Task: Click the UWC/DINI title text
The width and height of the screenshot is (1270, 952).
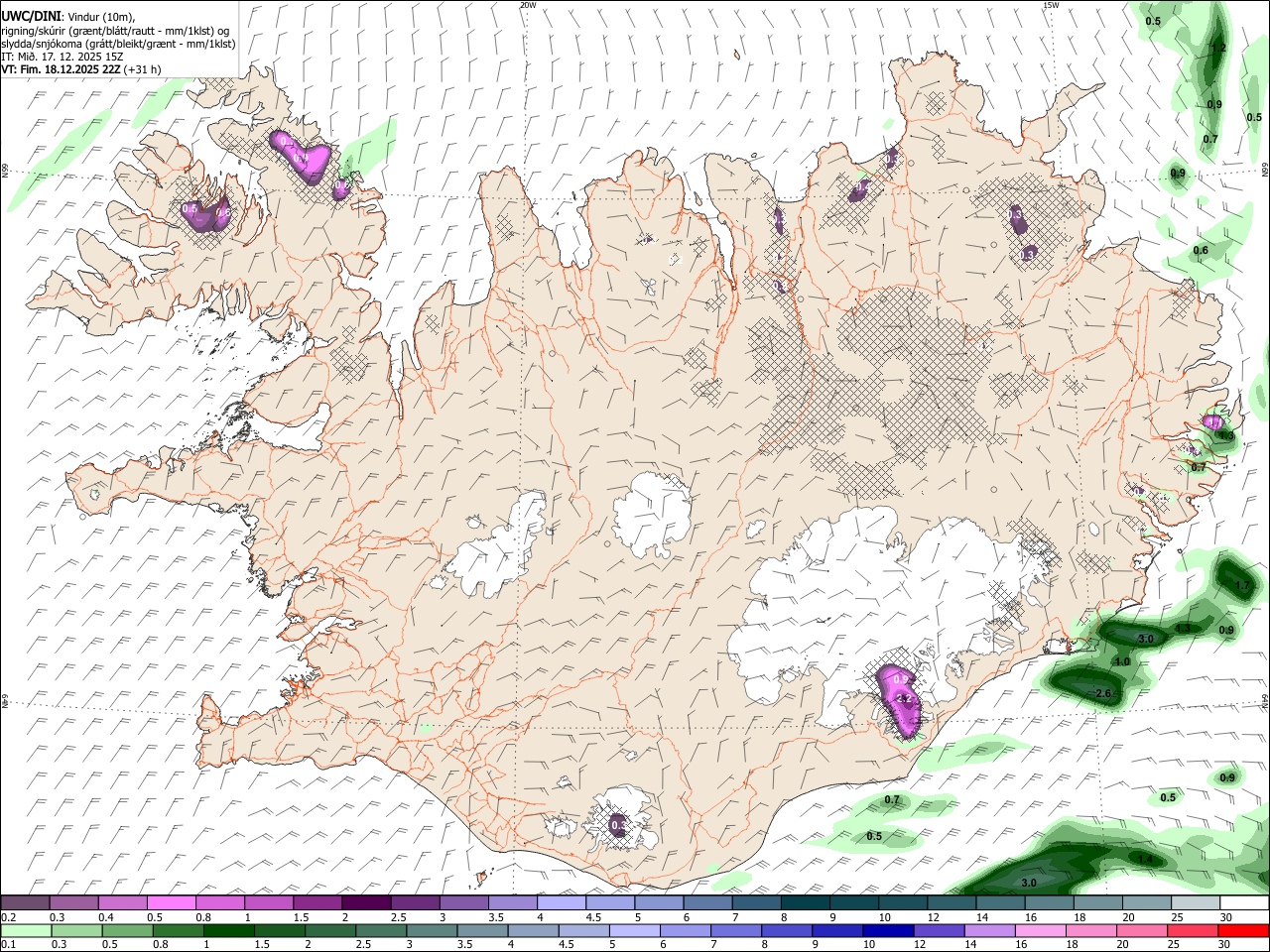Action: pyautogui.click(x=31, y=17)
